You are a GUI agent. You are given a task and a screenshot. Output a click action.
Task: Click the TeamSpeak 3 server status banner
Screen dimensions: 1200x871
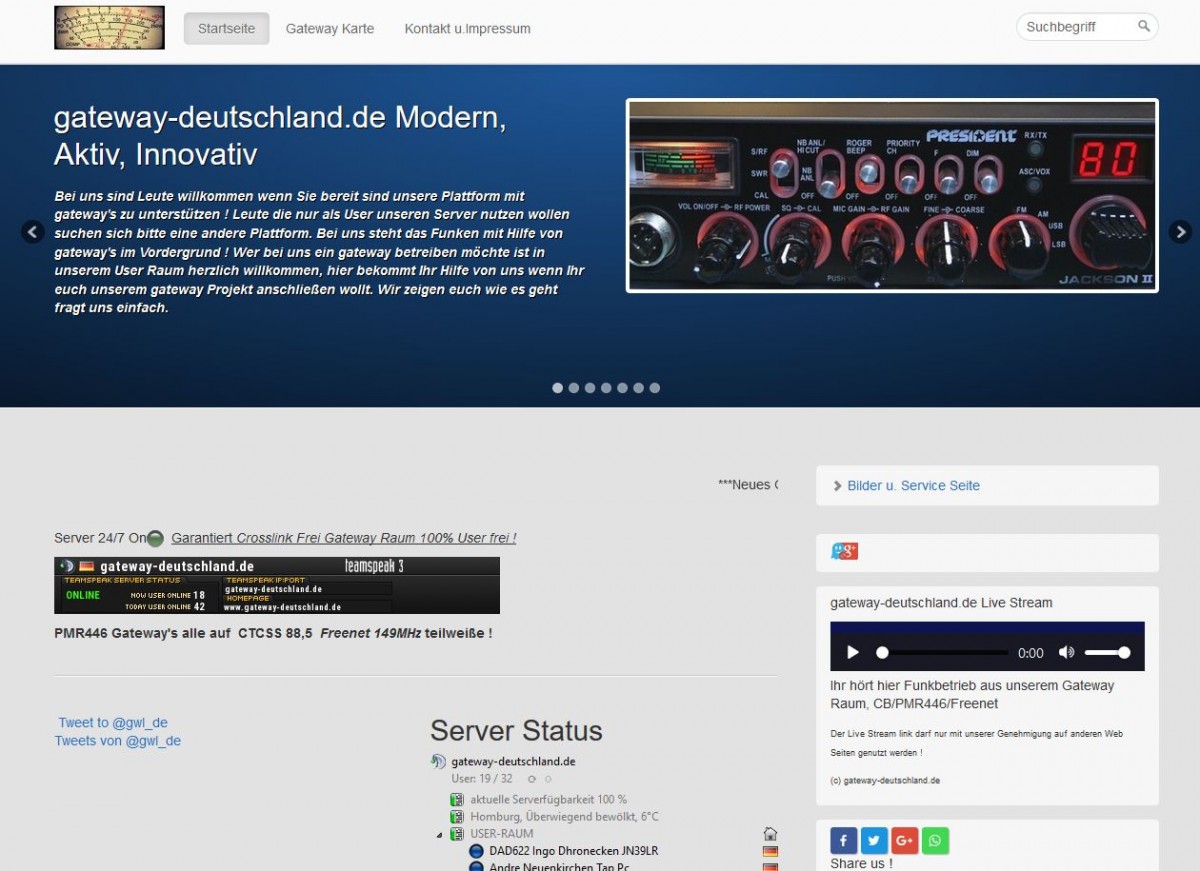tap(277, 585)
